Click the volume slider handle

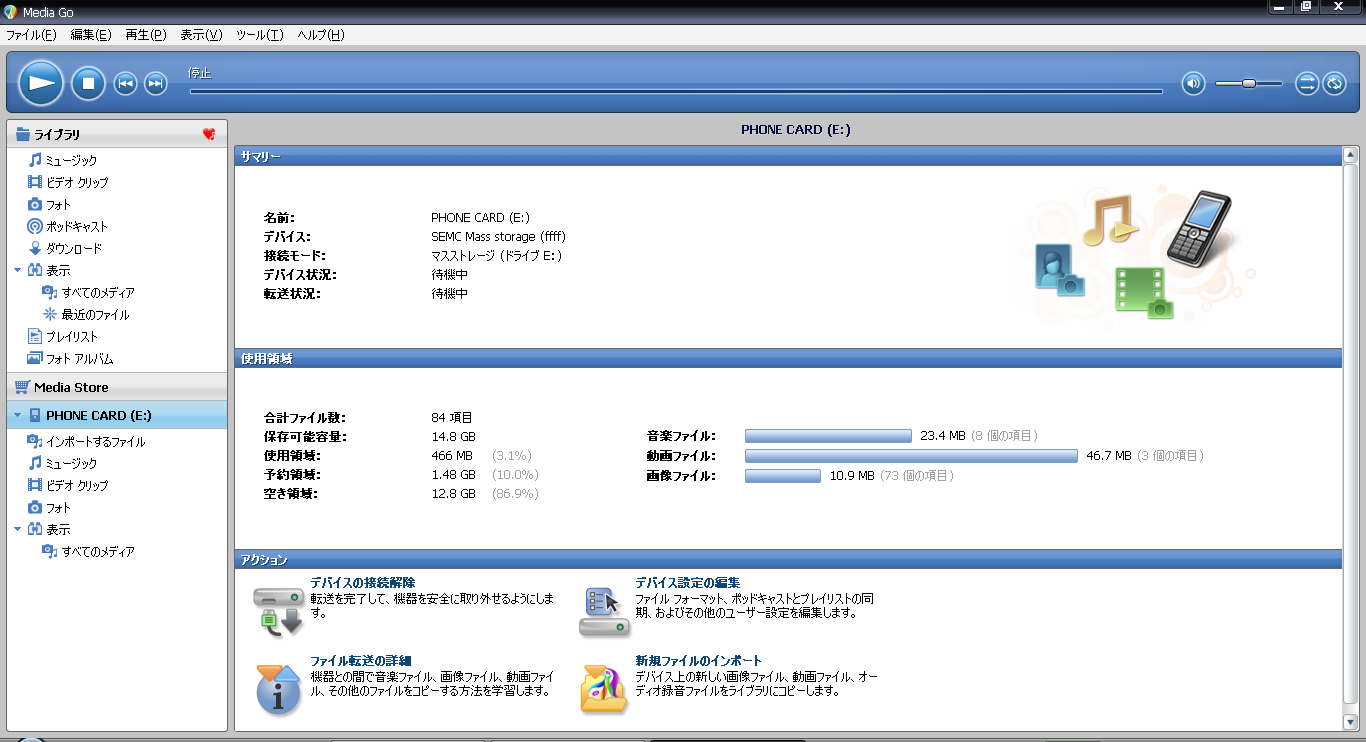(x=1248, y=83)
